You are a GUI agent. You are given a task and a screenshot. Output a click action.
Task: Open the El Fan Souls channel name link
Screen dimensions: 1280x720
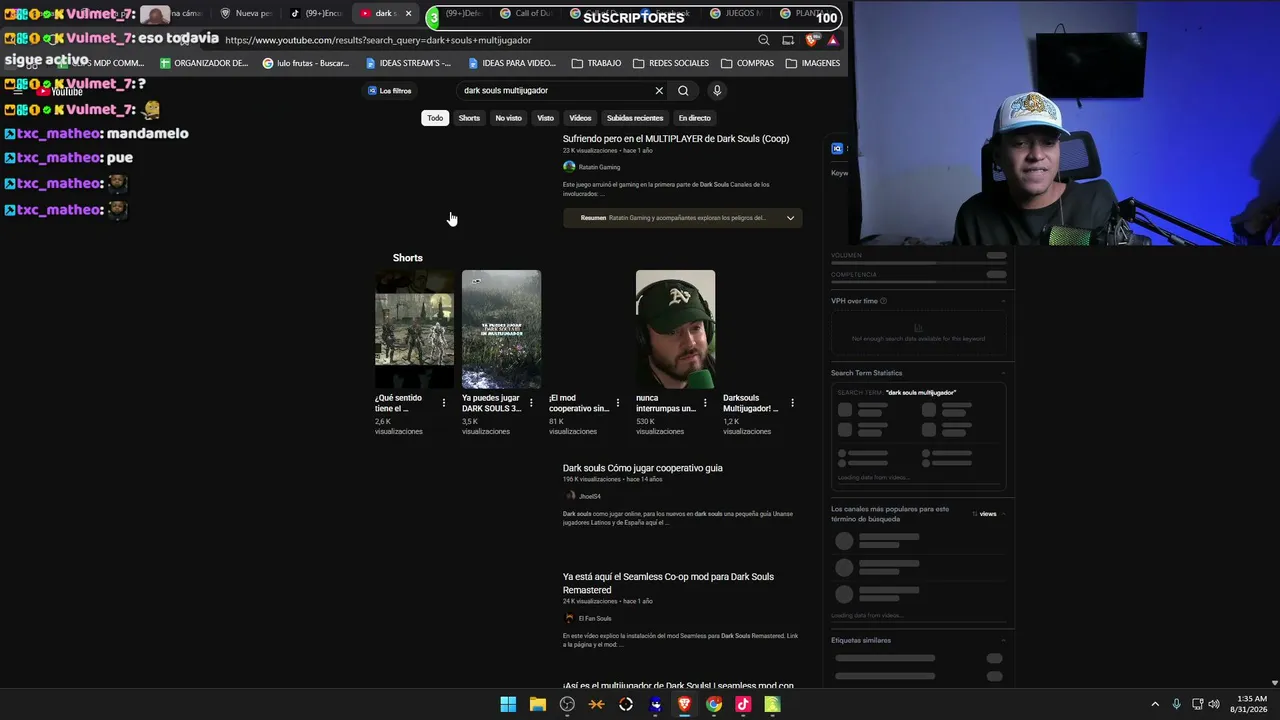click(595, 618)
